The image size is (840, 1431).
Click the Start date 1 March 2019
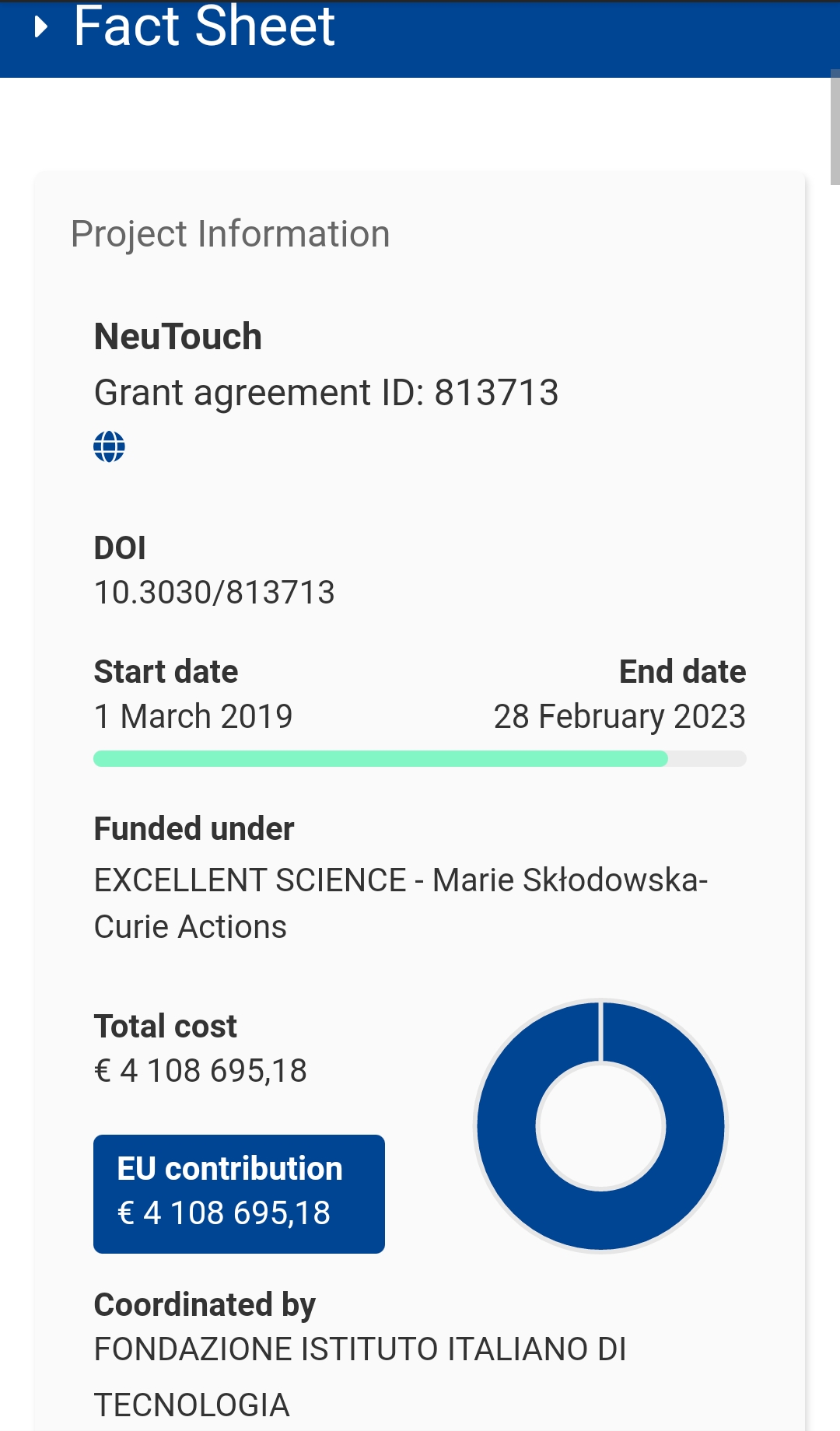(193, 715)
